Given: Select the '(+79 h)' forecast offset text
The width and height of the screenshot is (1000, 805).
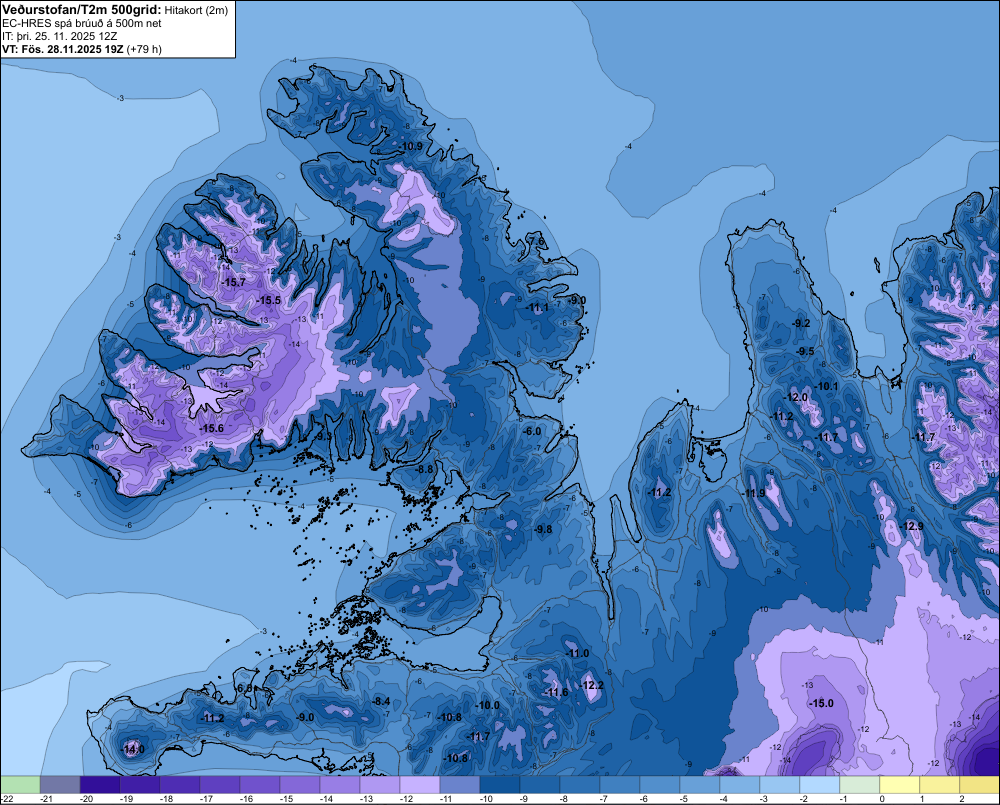Looking at the screenshot, I should (x=144, y=49).
